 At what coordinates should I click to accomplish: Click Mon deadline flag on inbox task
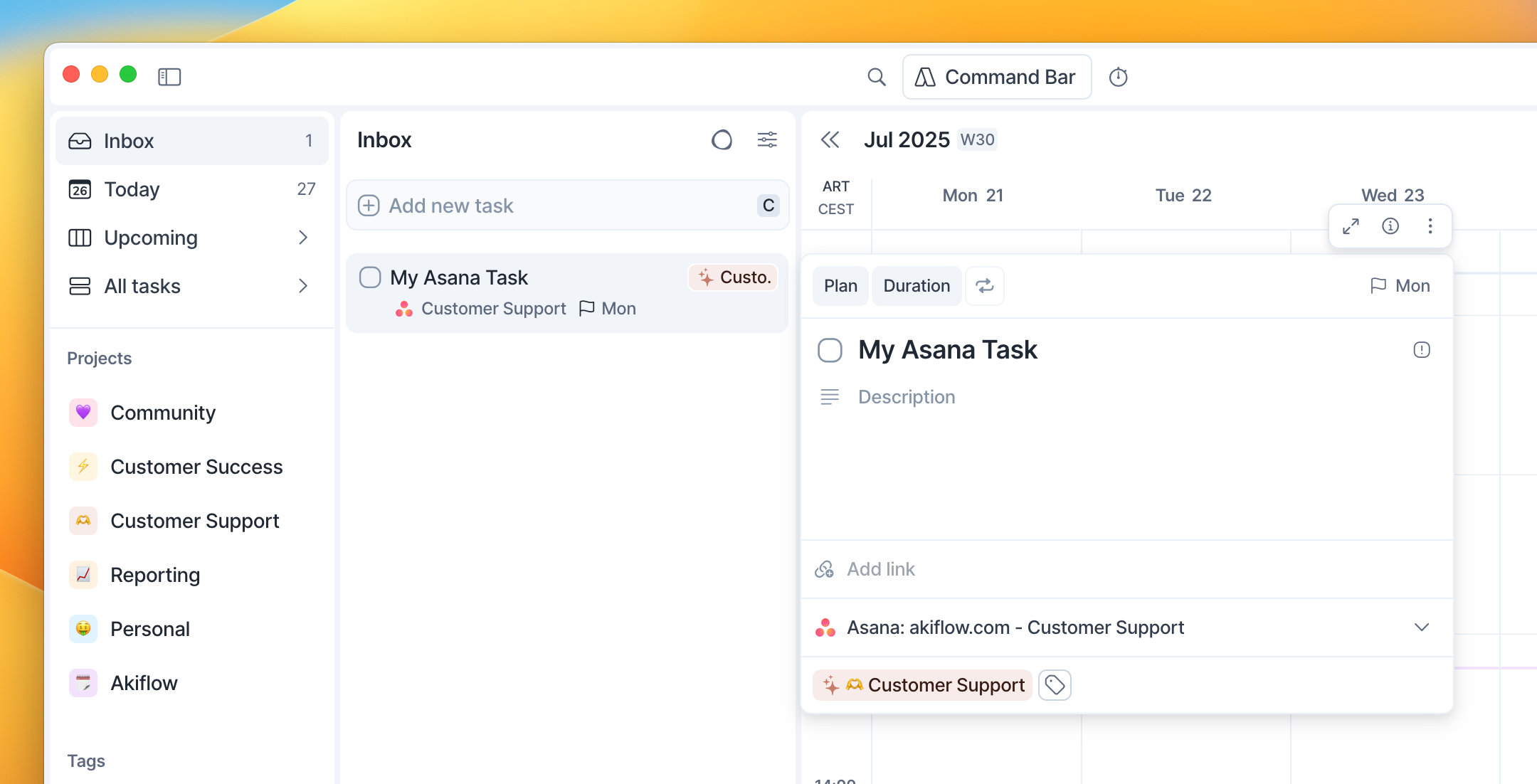point(608,309)
